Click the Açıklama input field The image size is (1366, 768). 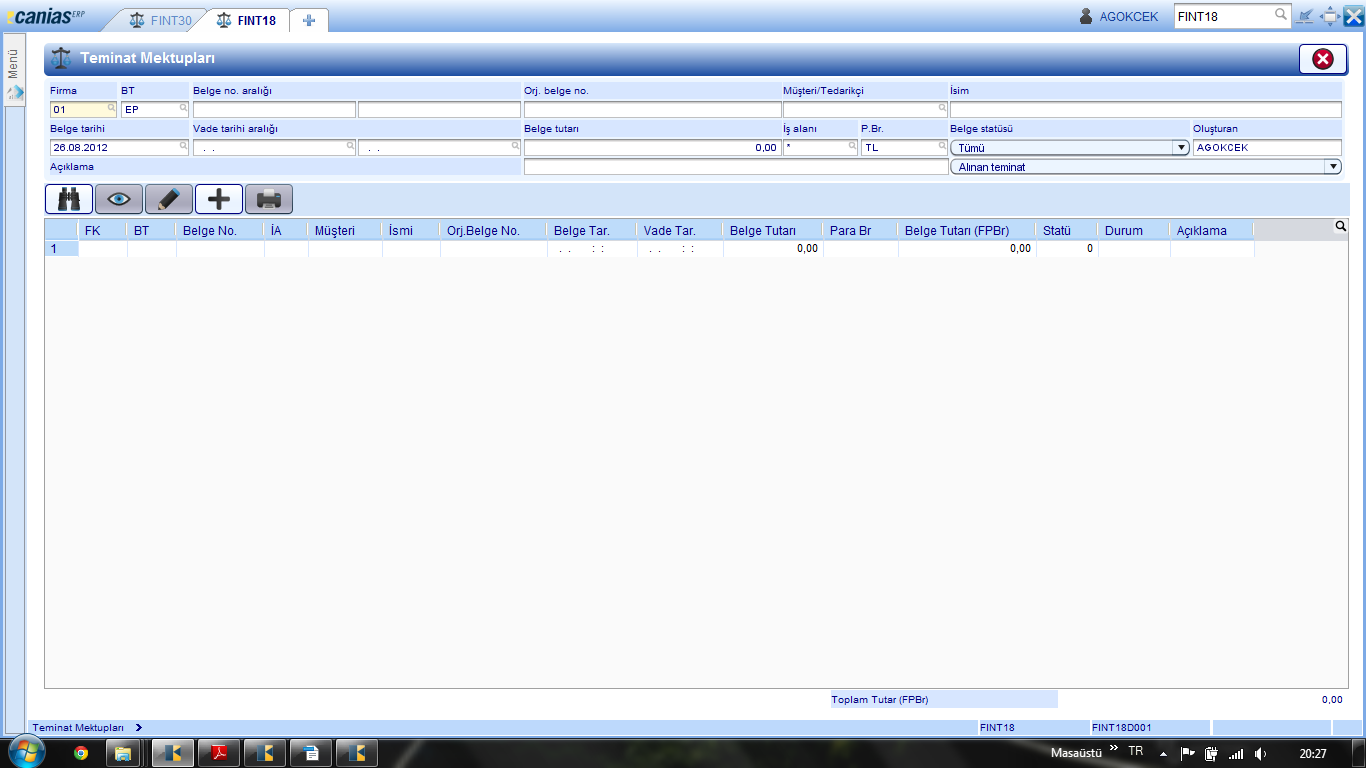tap(736, 167)
